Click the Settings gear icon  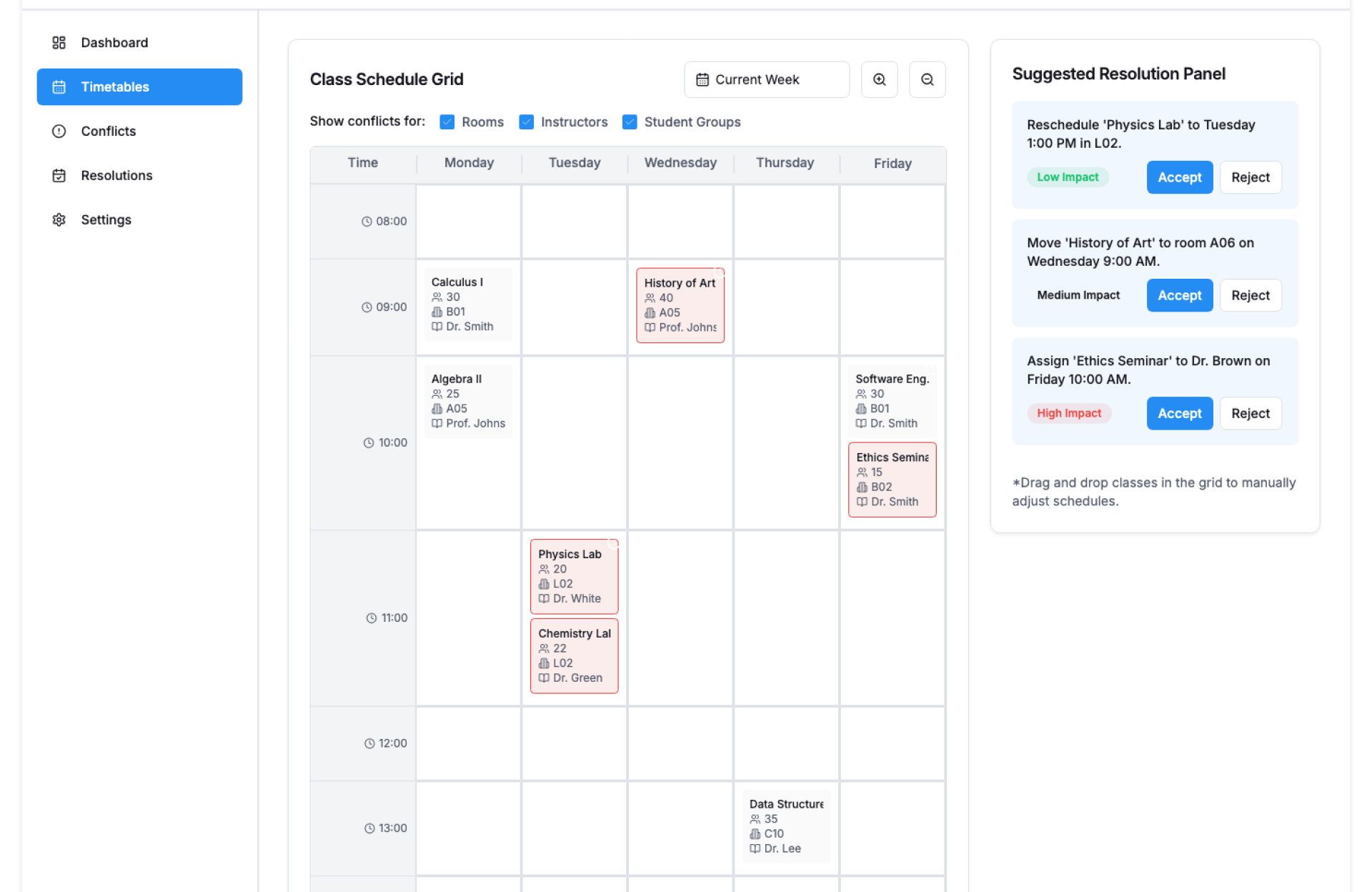pyautogui.click(x=59, y=220)
